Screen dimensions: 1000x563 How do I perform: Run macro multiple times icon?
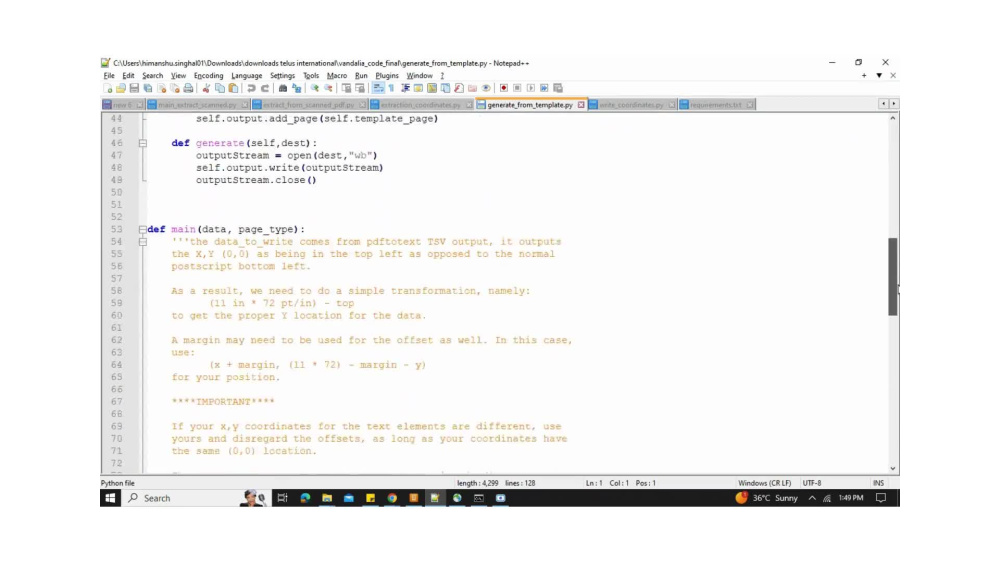coord(544,88)
